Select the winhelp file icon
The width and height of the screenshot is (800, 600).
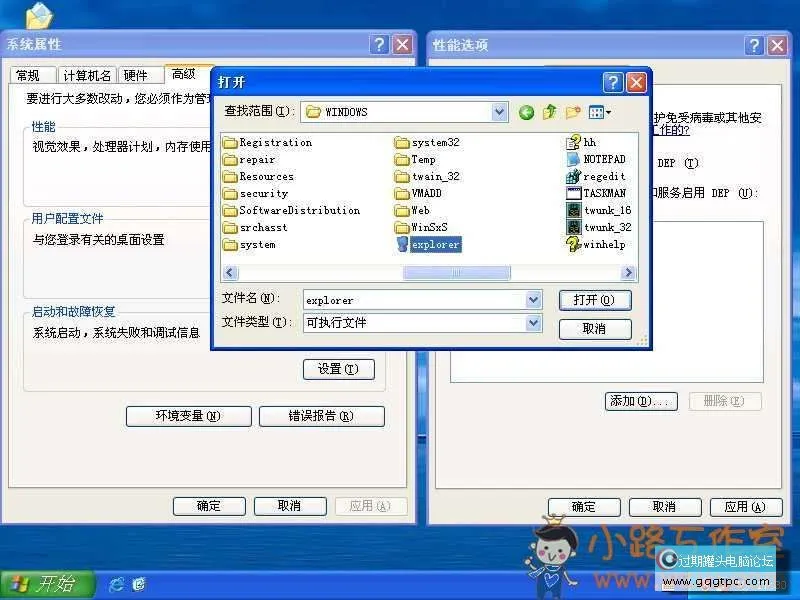coord(599,243)
